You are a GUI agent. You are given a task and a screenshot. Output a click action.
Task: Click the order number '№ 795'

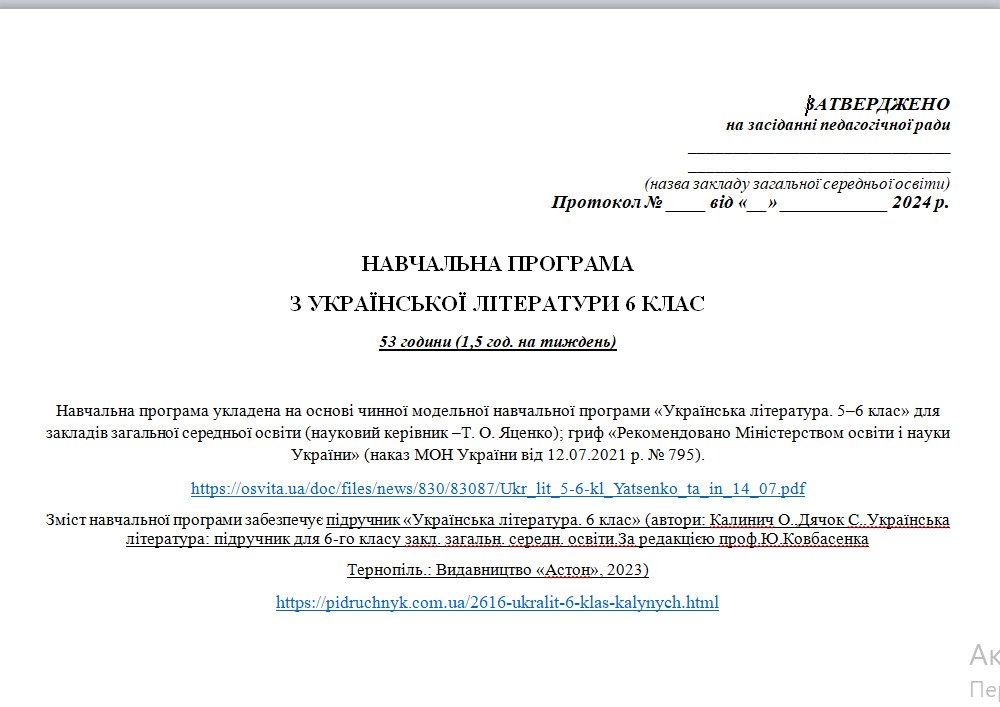[673, 455]
